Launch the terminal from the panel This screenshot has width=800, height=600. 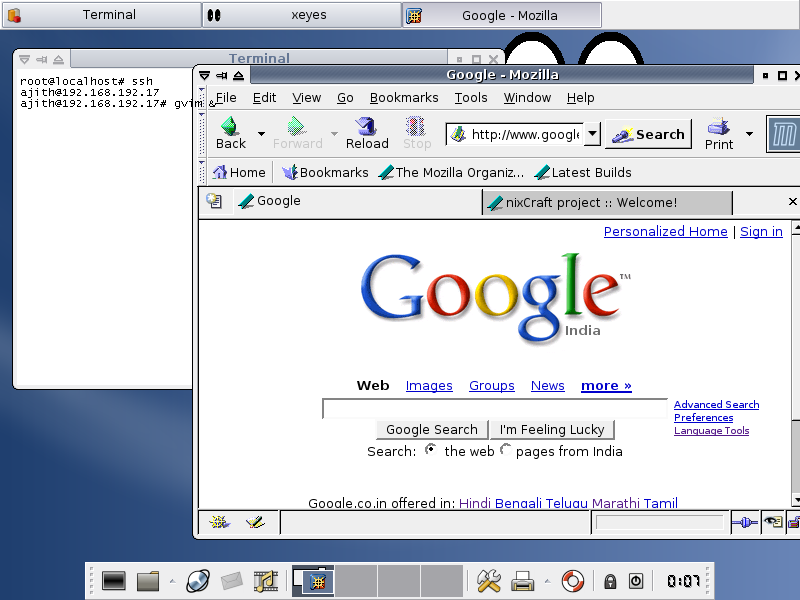(114, 581)
